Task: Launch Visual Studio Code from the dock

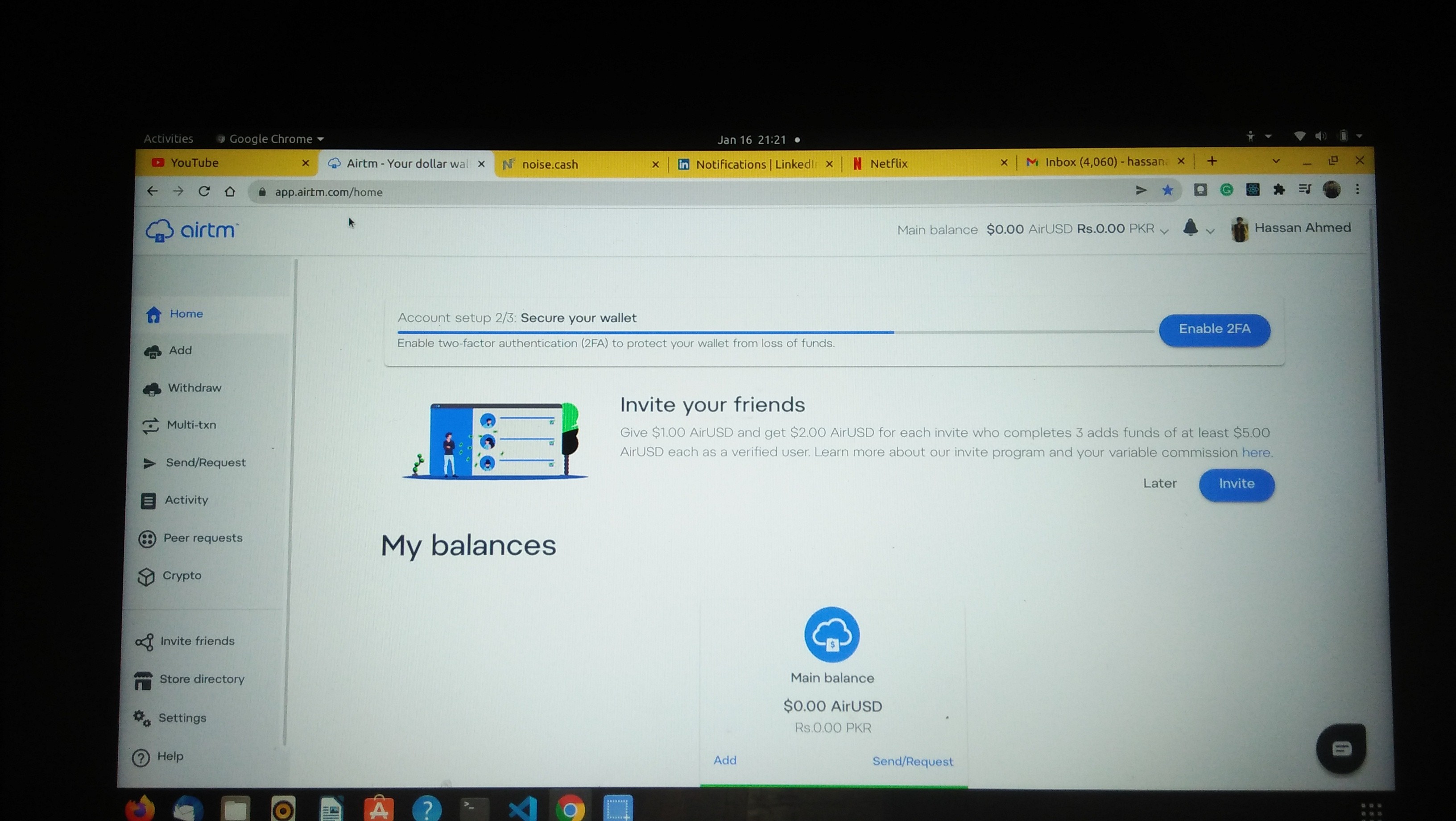Action: pyautogui.click(x=523, y=809)
